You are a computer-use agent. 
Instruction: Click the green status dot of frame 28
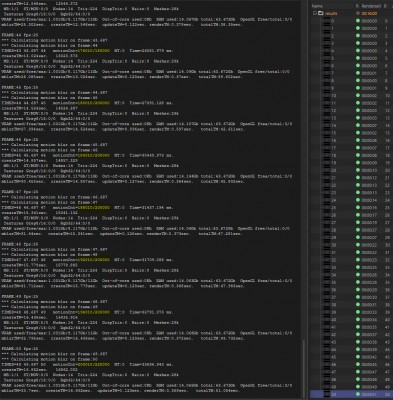click(358, 230)
